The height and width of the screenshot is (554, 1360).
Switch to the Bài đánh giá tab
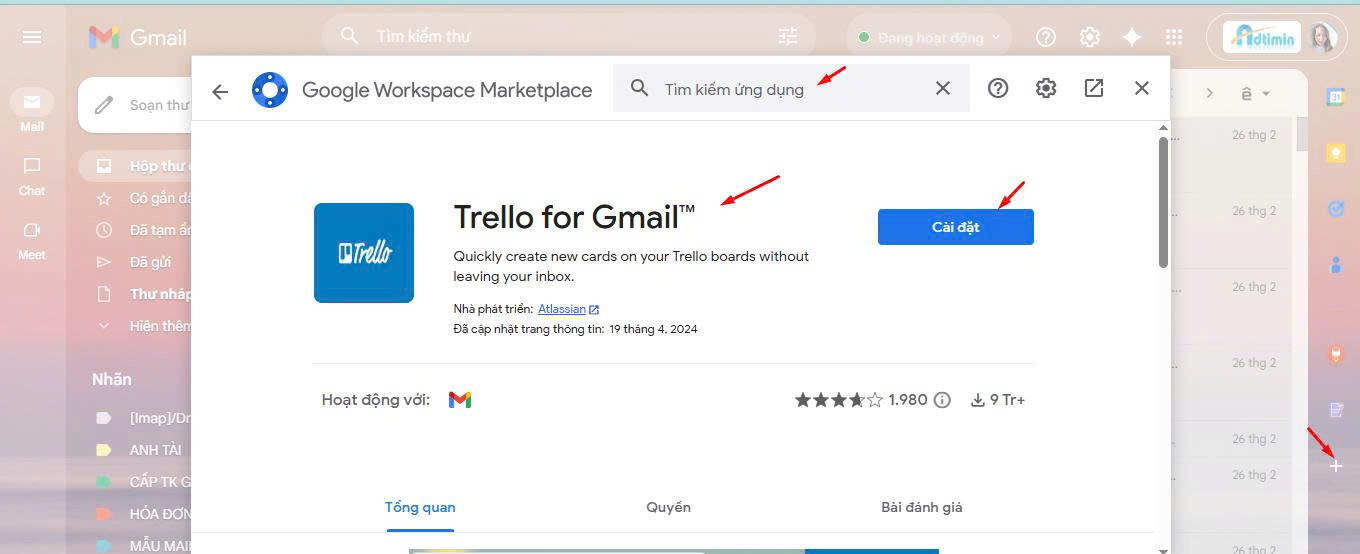(921, 507)
